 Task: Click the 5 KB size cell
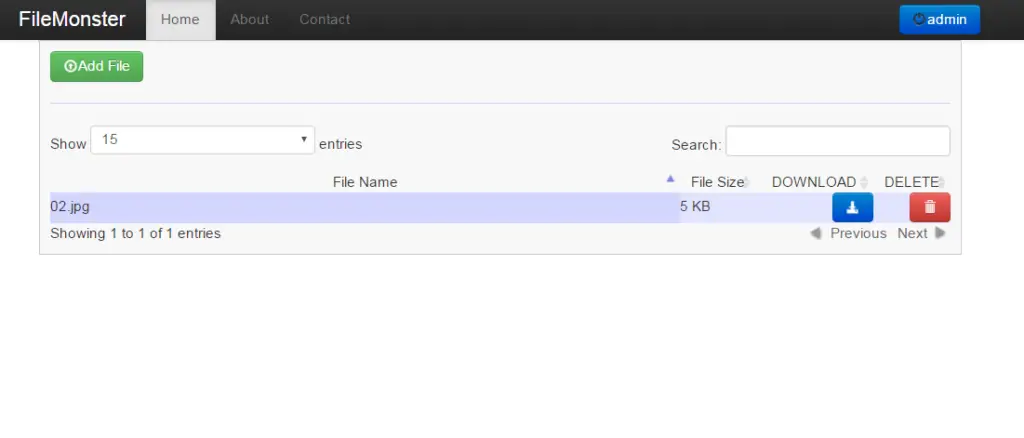[x=696, y=207]
